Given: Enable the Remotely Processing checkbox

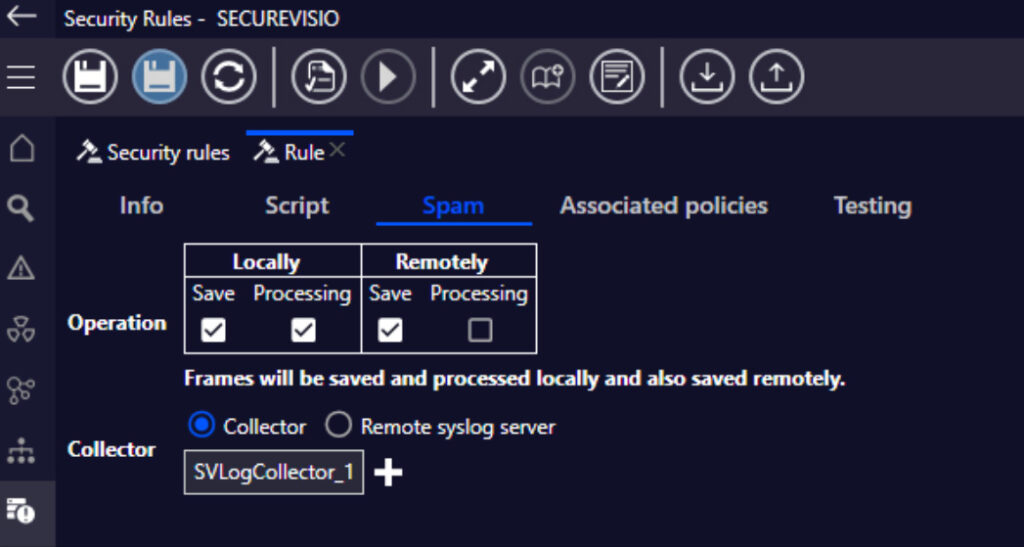Looking at the screenshot, I should point(480,330).
